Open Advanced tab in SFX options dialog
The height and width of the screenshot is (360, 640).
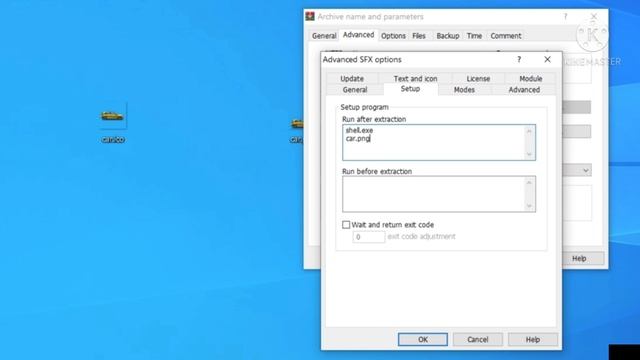click(x=524, y=90)
